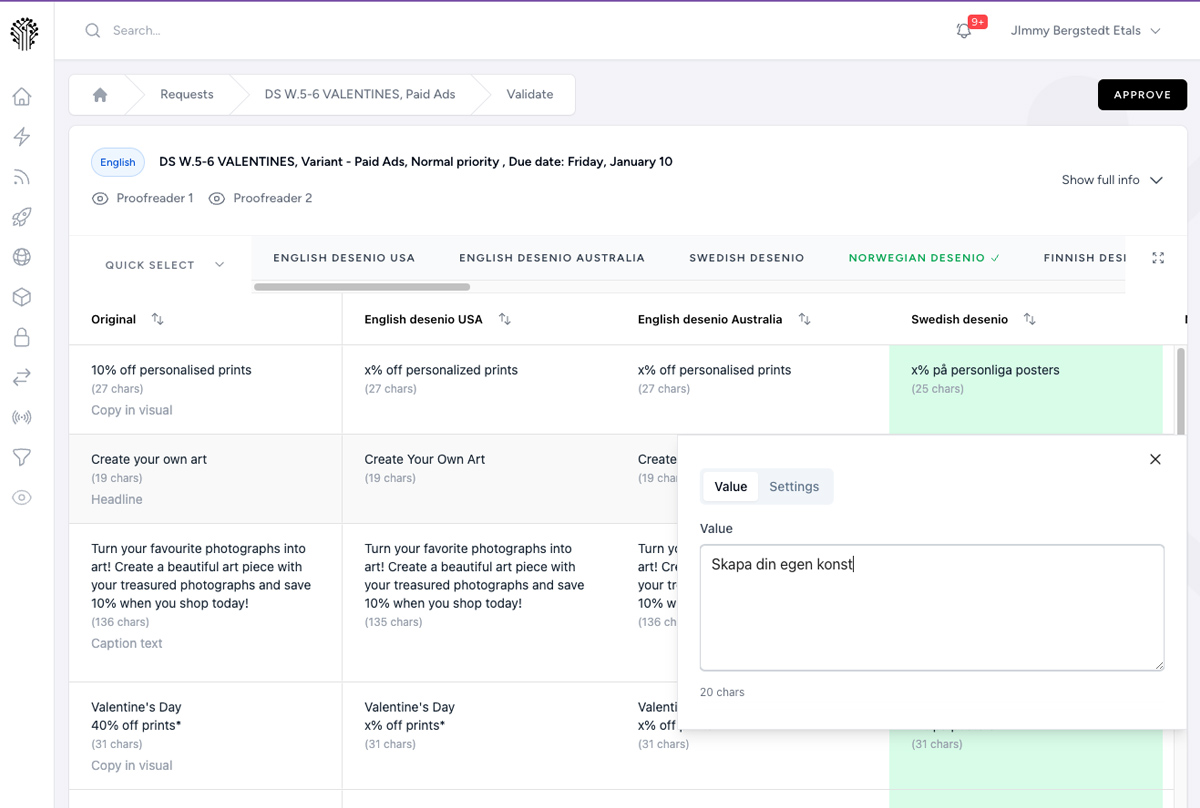The width and height of the screenshot is (1200, 808).
Task: Select USA cell 'Create Your Own Art'
Action: pos(479,479)
